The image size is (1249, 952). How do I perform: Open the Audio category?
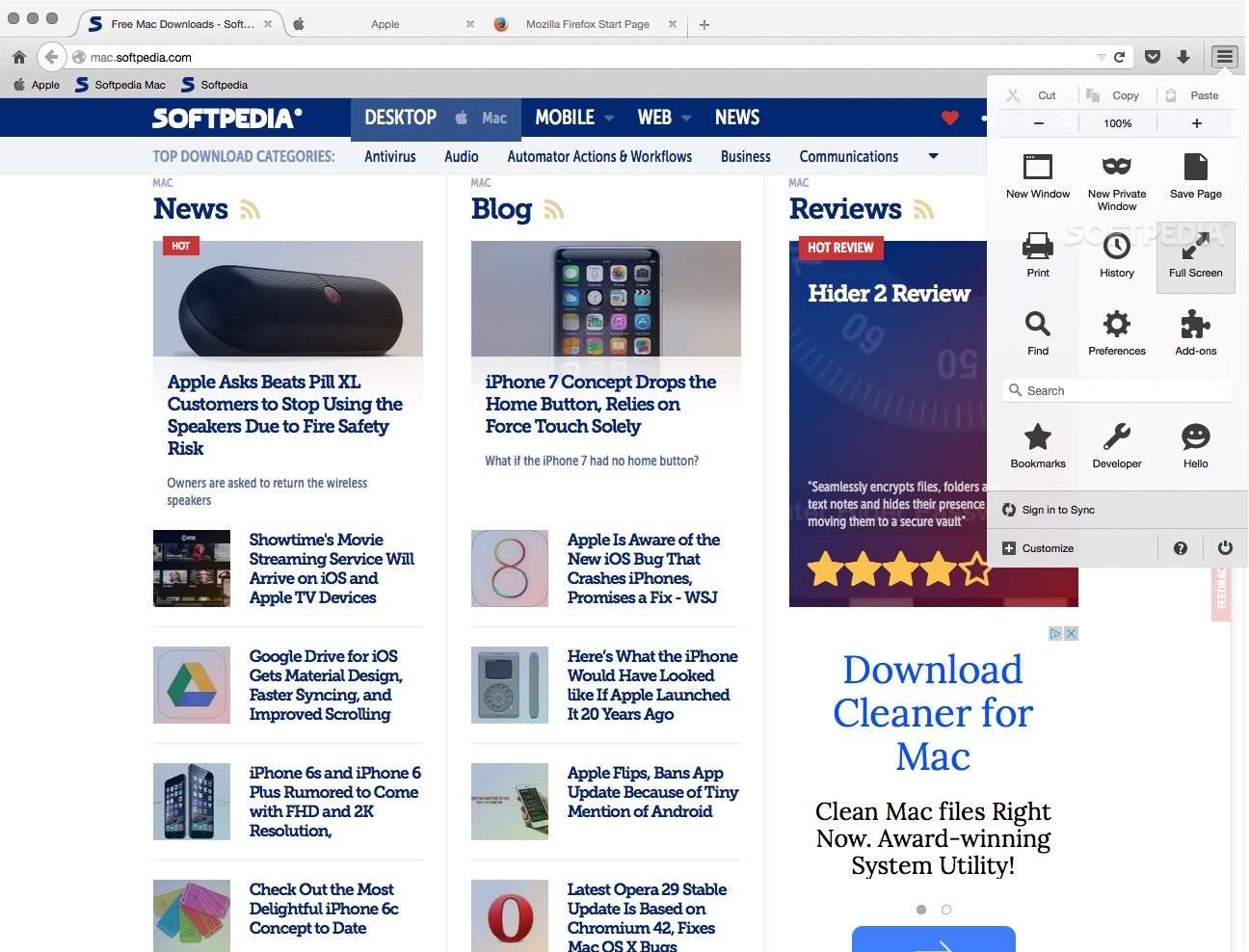tap(462, 156)
